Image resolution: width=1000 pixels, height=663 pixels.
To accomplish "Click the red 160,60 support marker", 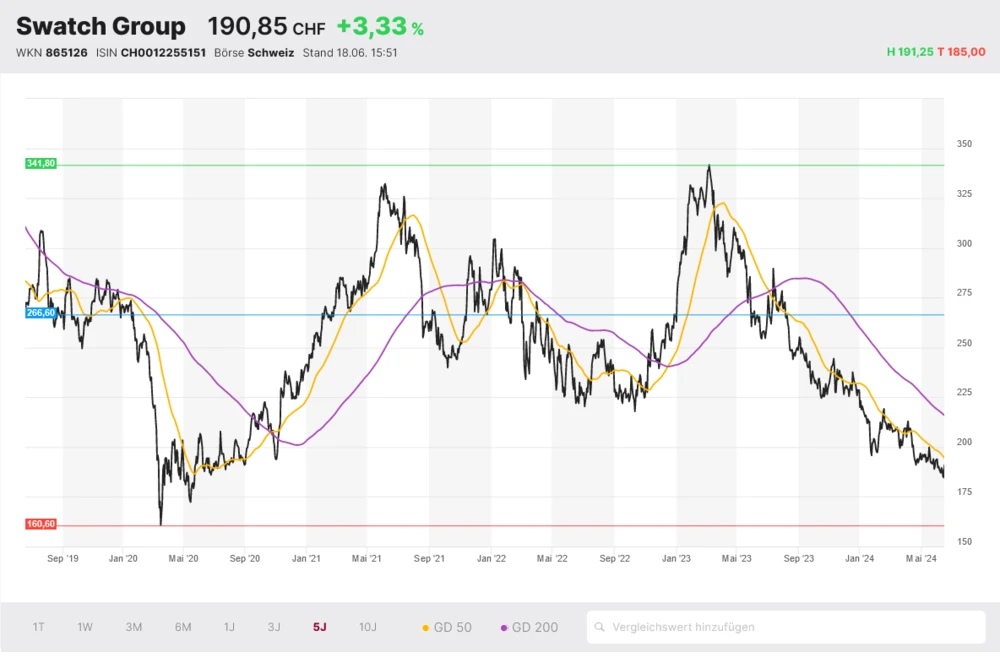I will click(x=39, y=523).
